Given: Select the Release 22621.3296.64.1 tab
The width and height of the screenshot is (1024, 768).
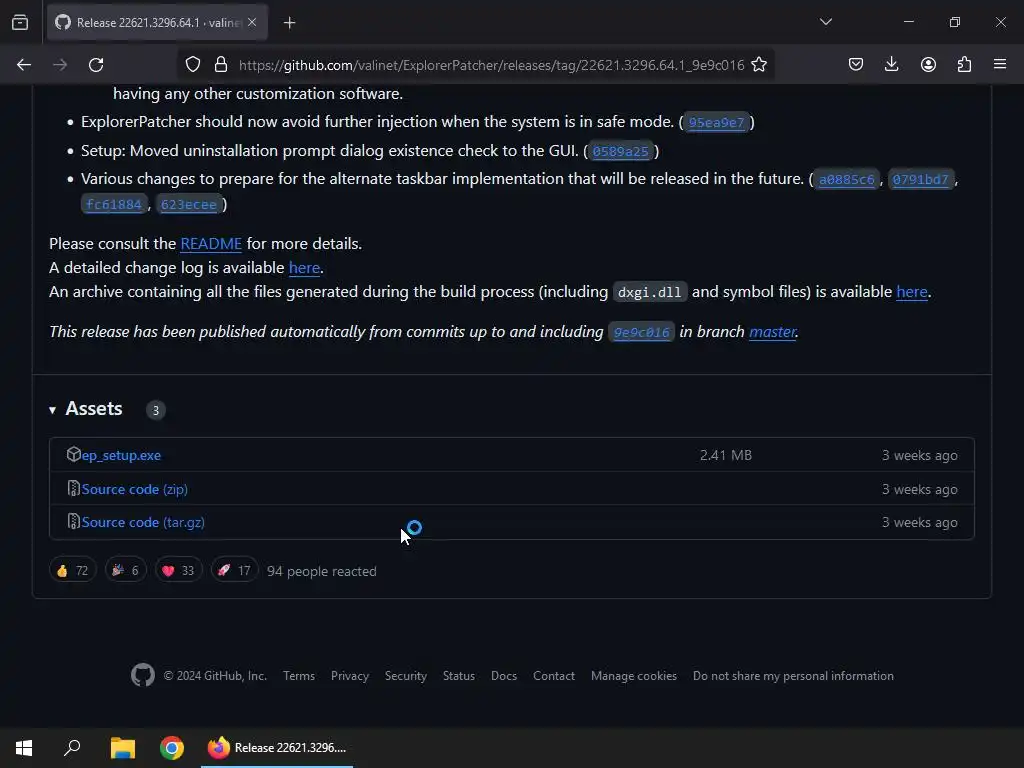Looking at the screenshot, I should point(157,23).
